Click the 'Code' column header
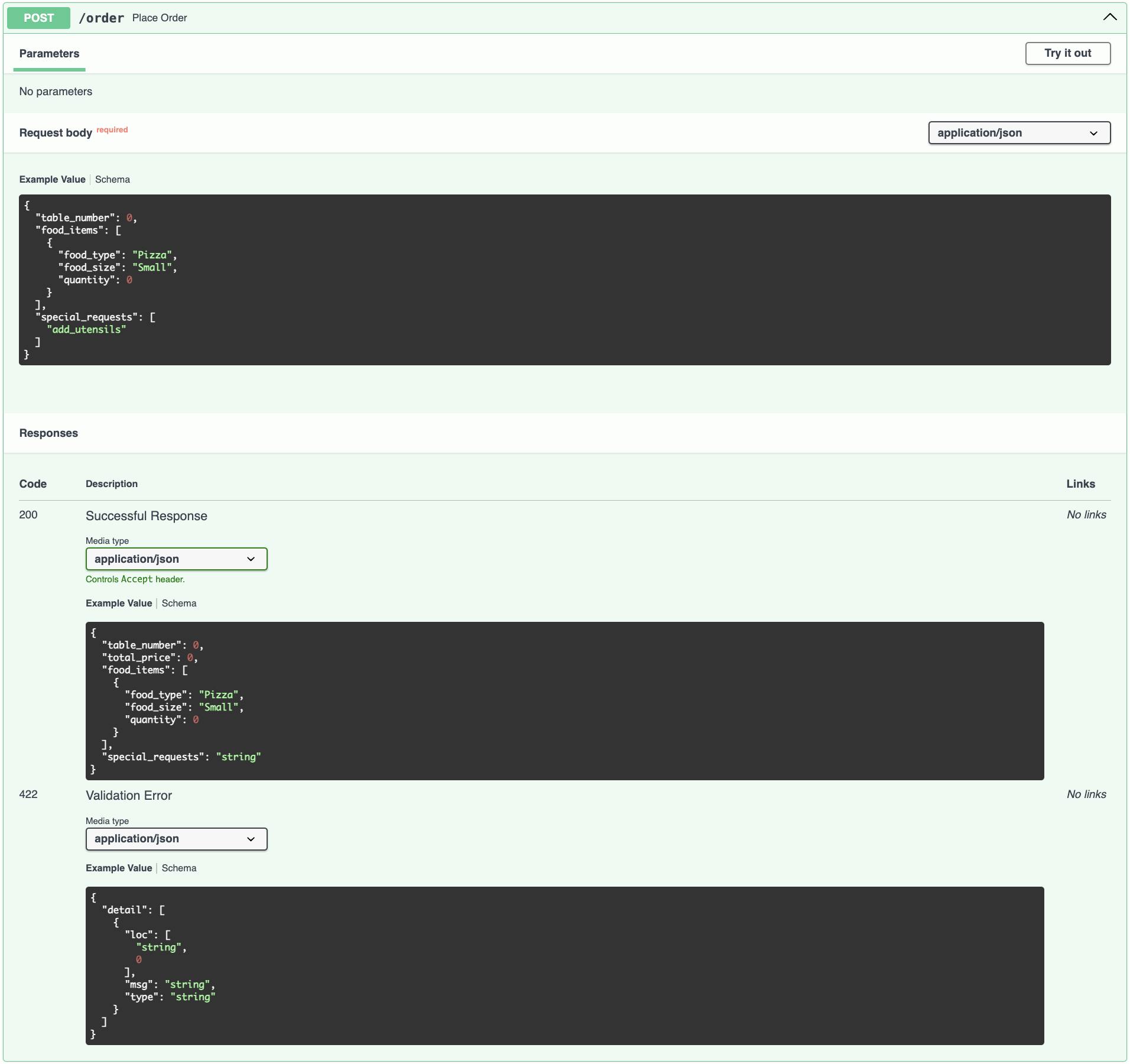Image resolution: width=1130 pixels, height=1064 pixels. click(x=33, y=484)
